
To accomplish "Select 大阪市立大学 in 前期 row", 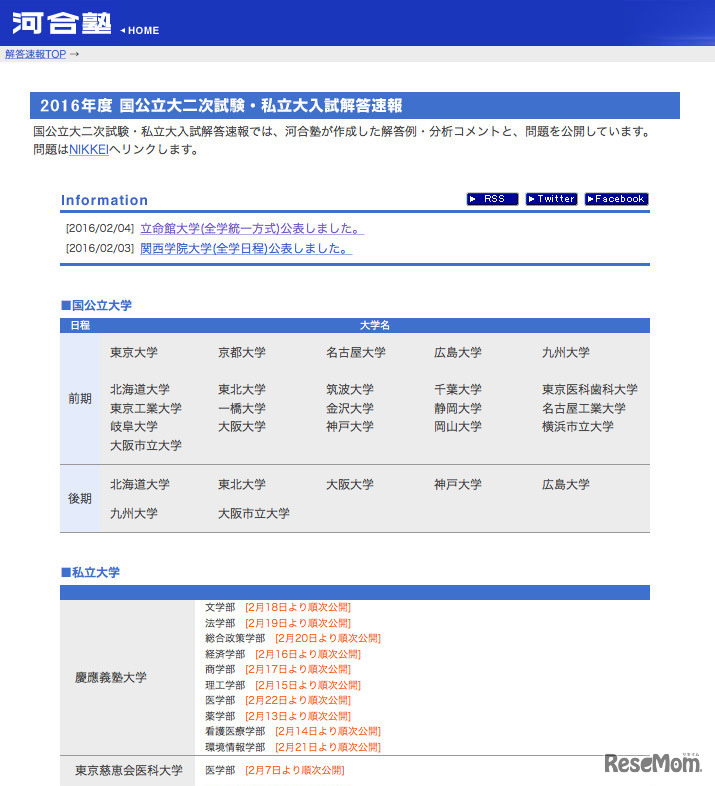I will point(146,445).
